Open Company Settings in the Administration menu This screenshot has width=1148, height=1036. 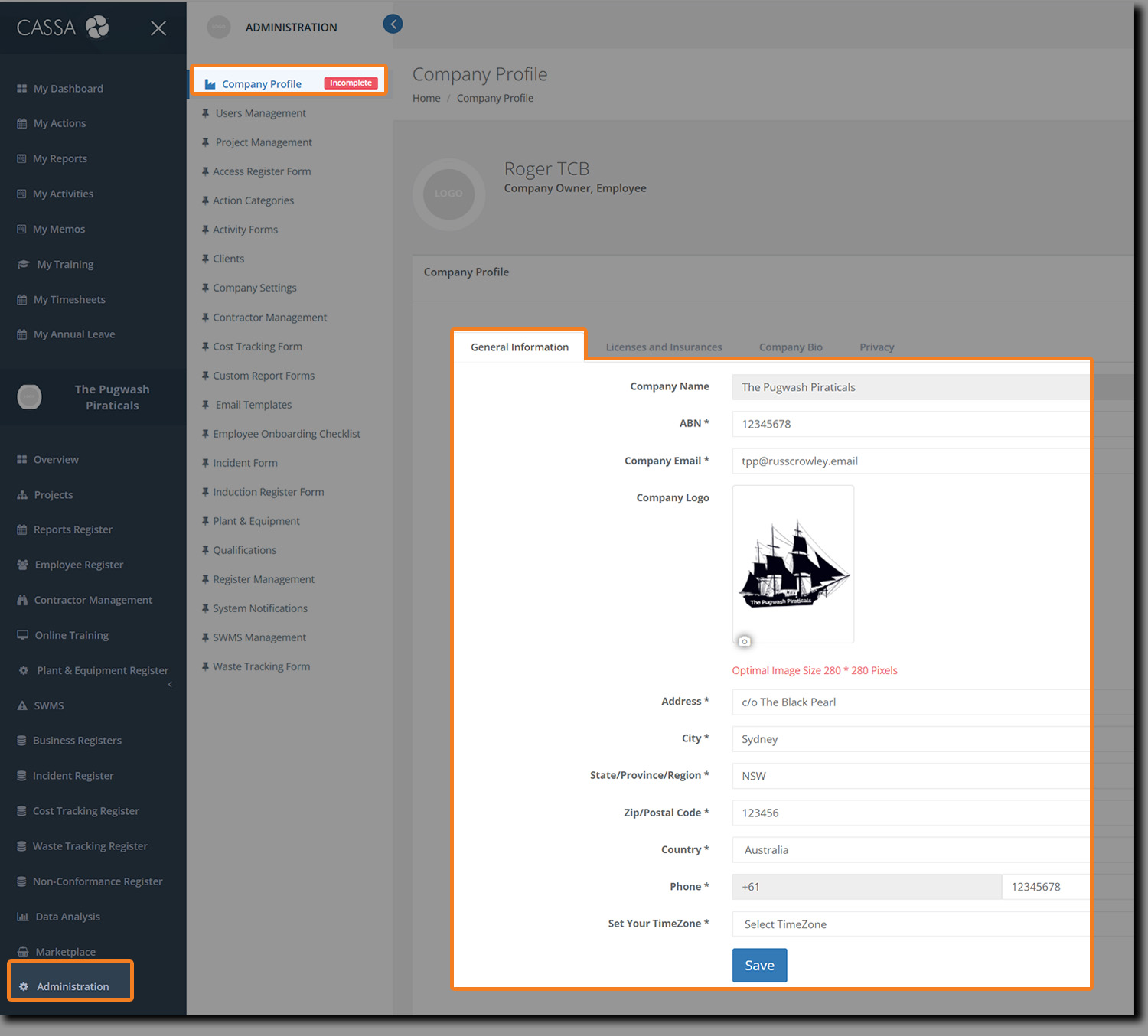(255, 288)
